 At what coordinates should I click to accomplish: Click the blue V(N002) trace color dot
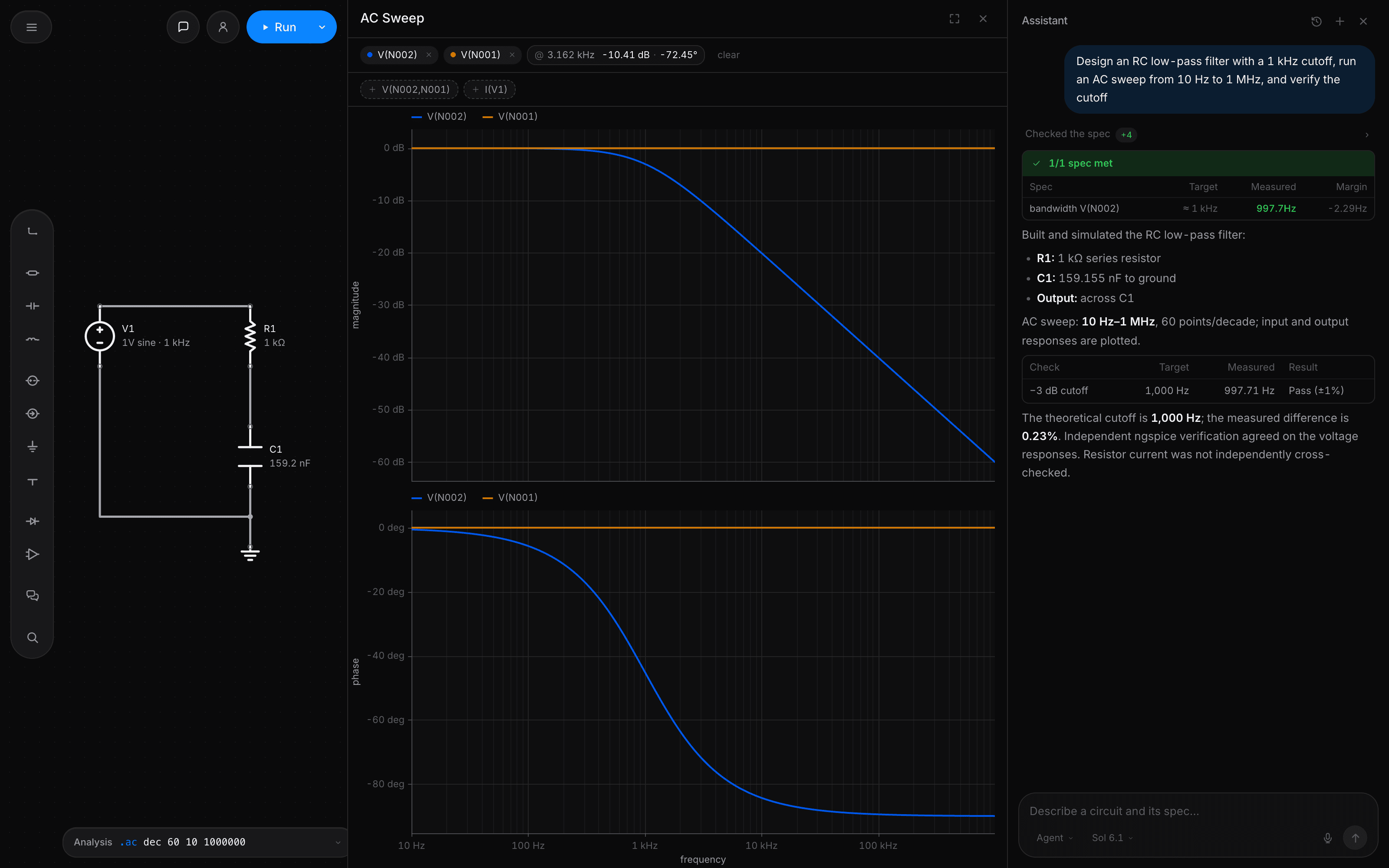click(x=370, y=55)
